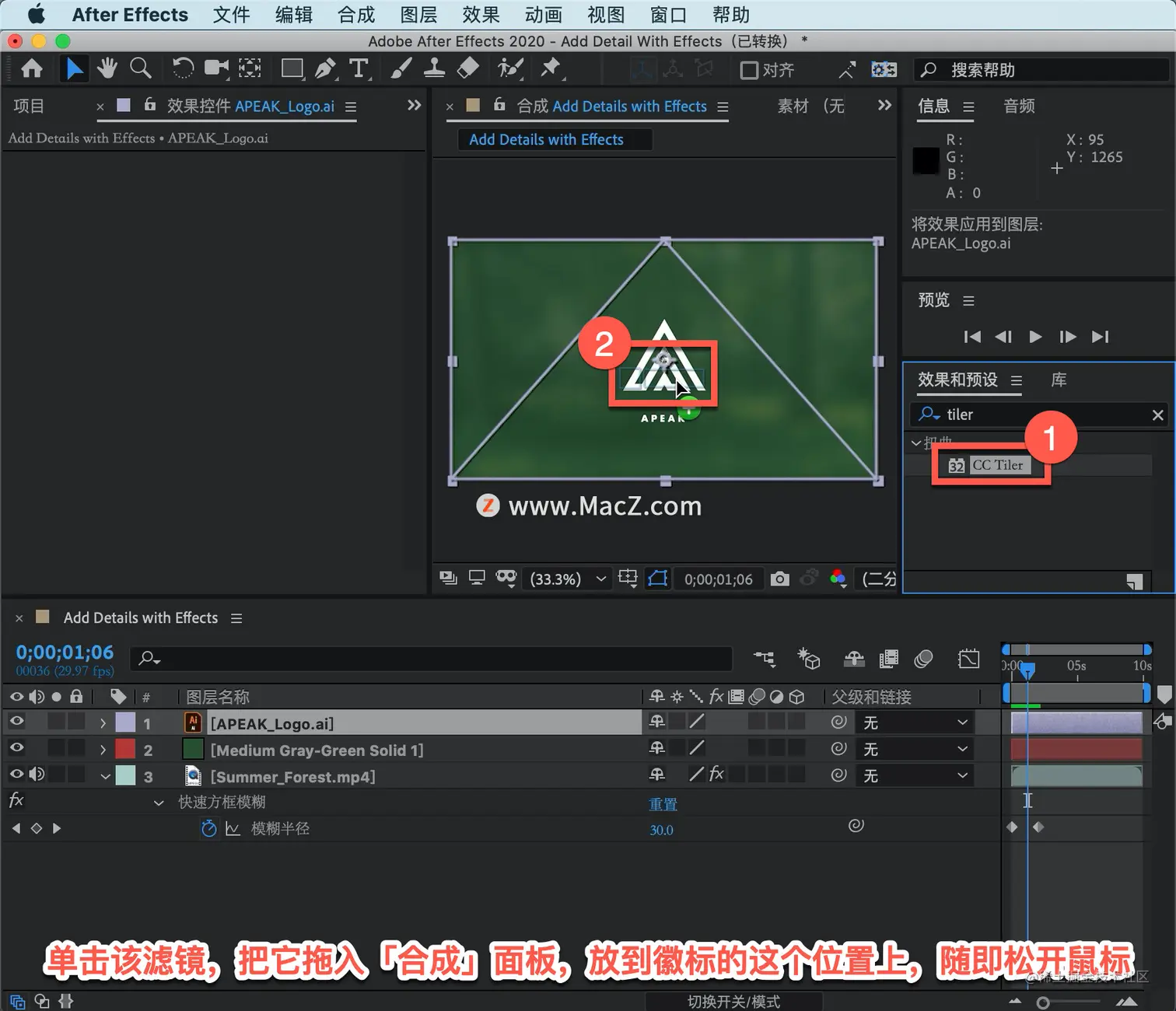1176x1011 pixels.
Task: Hide the APEAK_Logo.ai layer eye
Action: [x=16, y=722]
